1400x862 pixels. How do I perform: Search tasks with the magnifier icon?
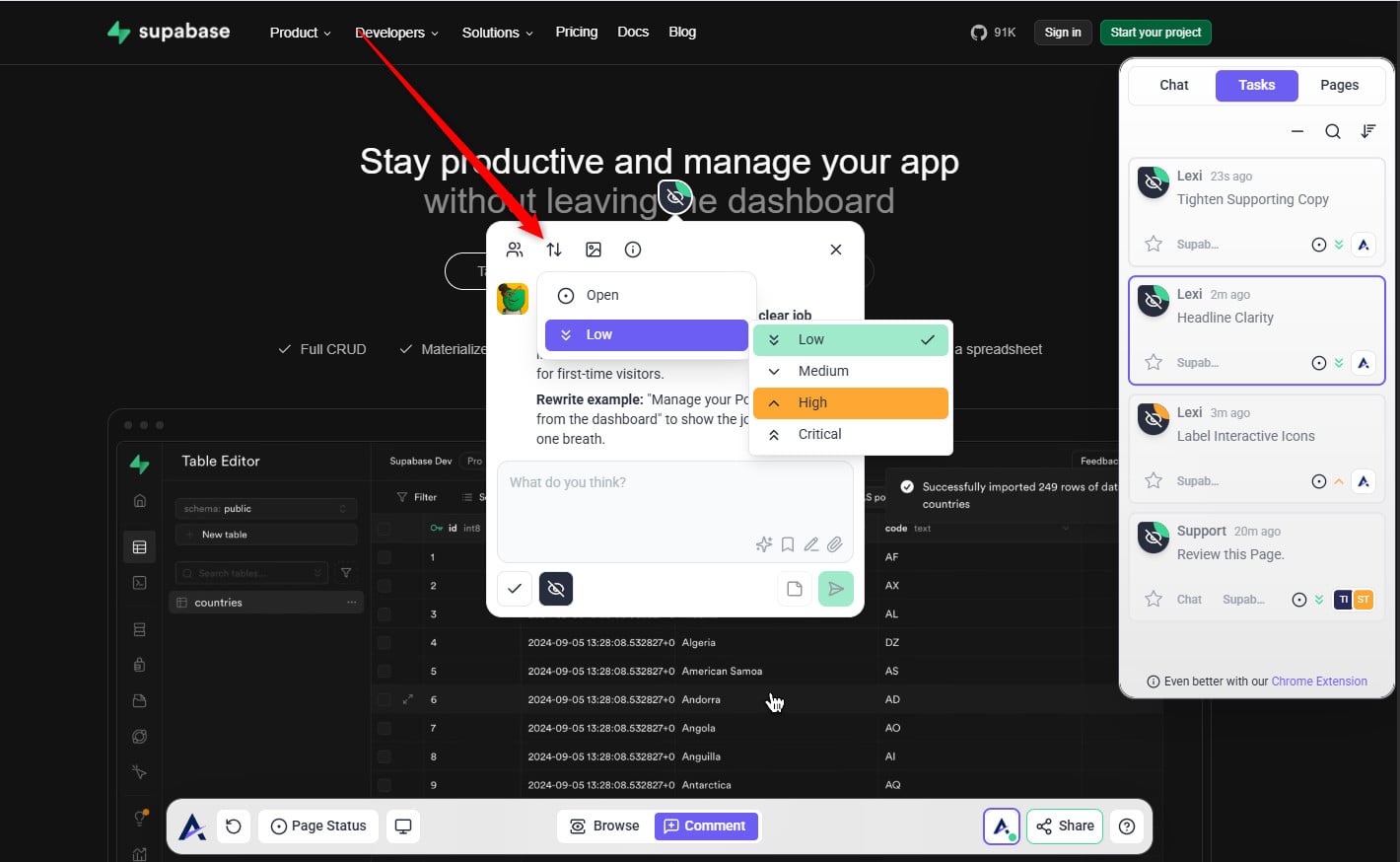click(1332, 131)
